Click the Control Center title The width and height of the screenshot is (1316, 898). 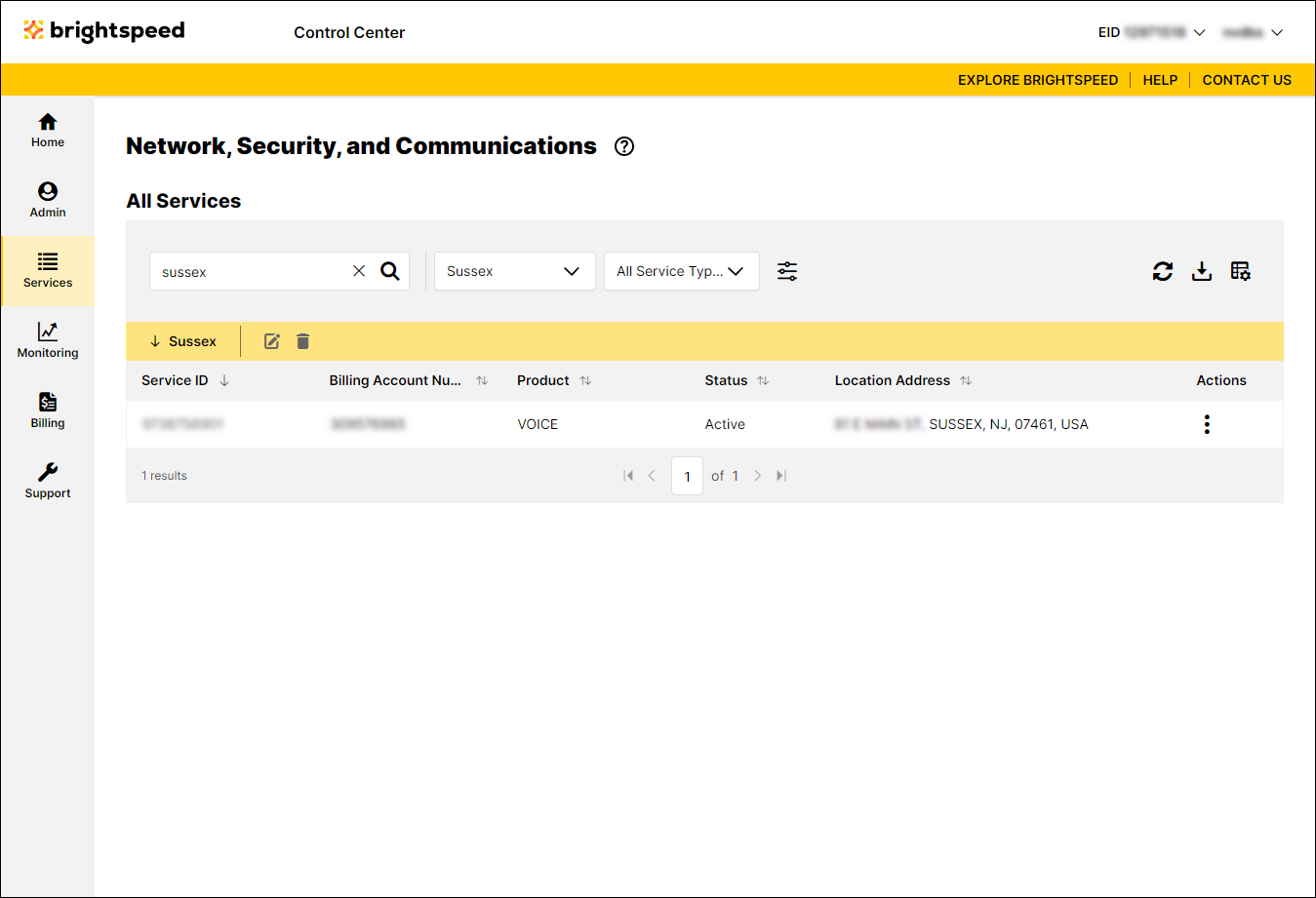click(349, 32)
